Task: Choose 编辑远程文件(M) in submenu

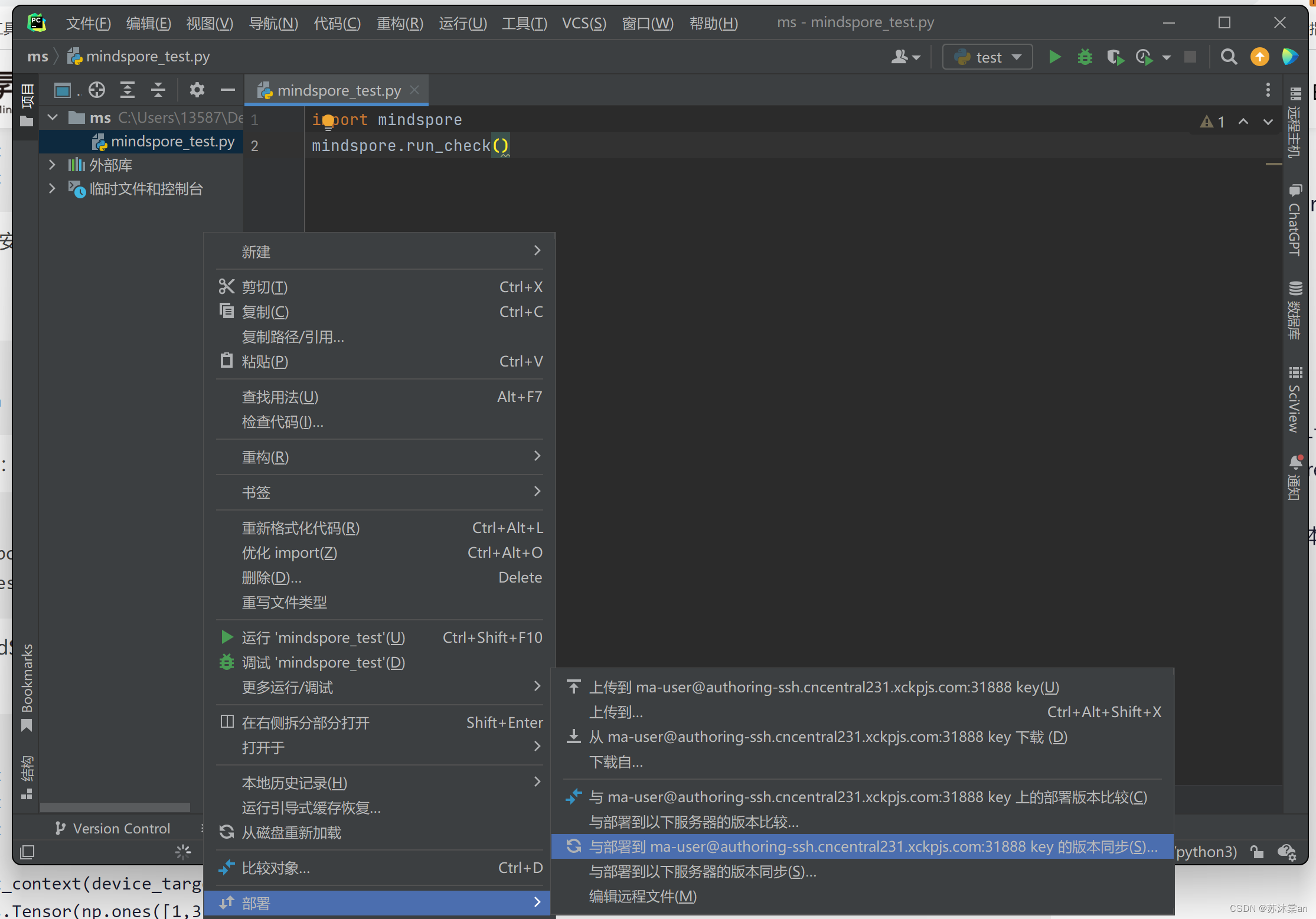Action: [642, 897]
